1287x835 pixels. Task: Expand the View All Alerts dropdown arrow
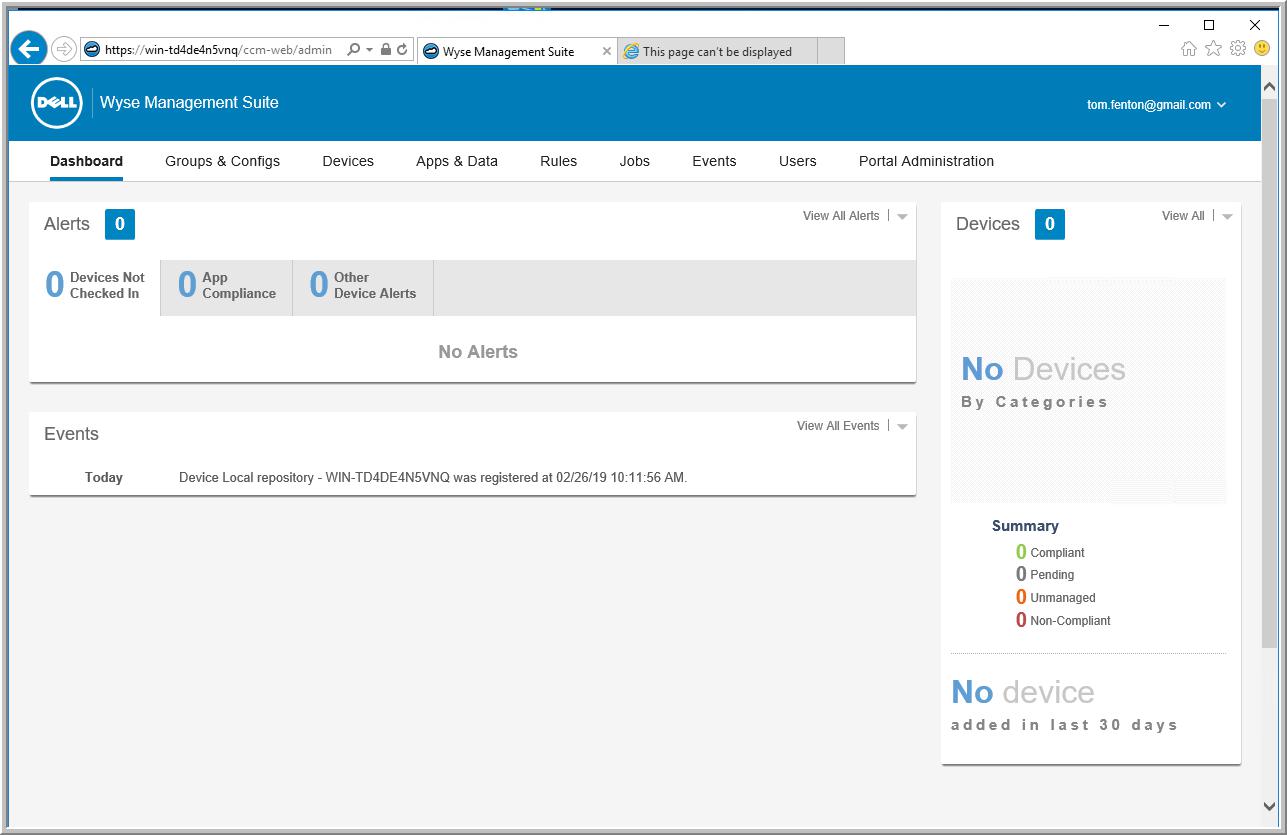coord(902,217)
